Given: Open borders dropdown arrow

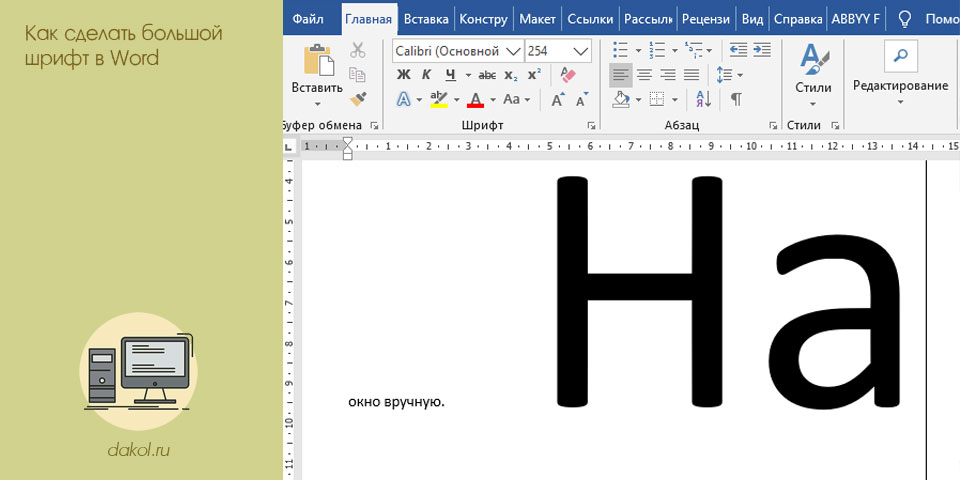Looking at the screenshot, I should 675,100.
